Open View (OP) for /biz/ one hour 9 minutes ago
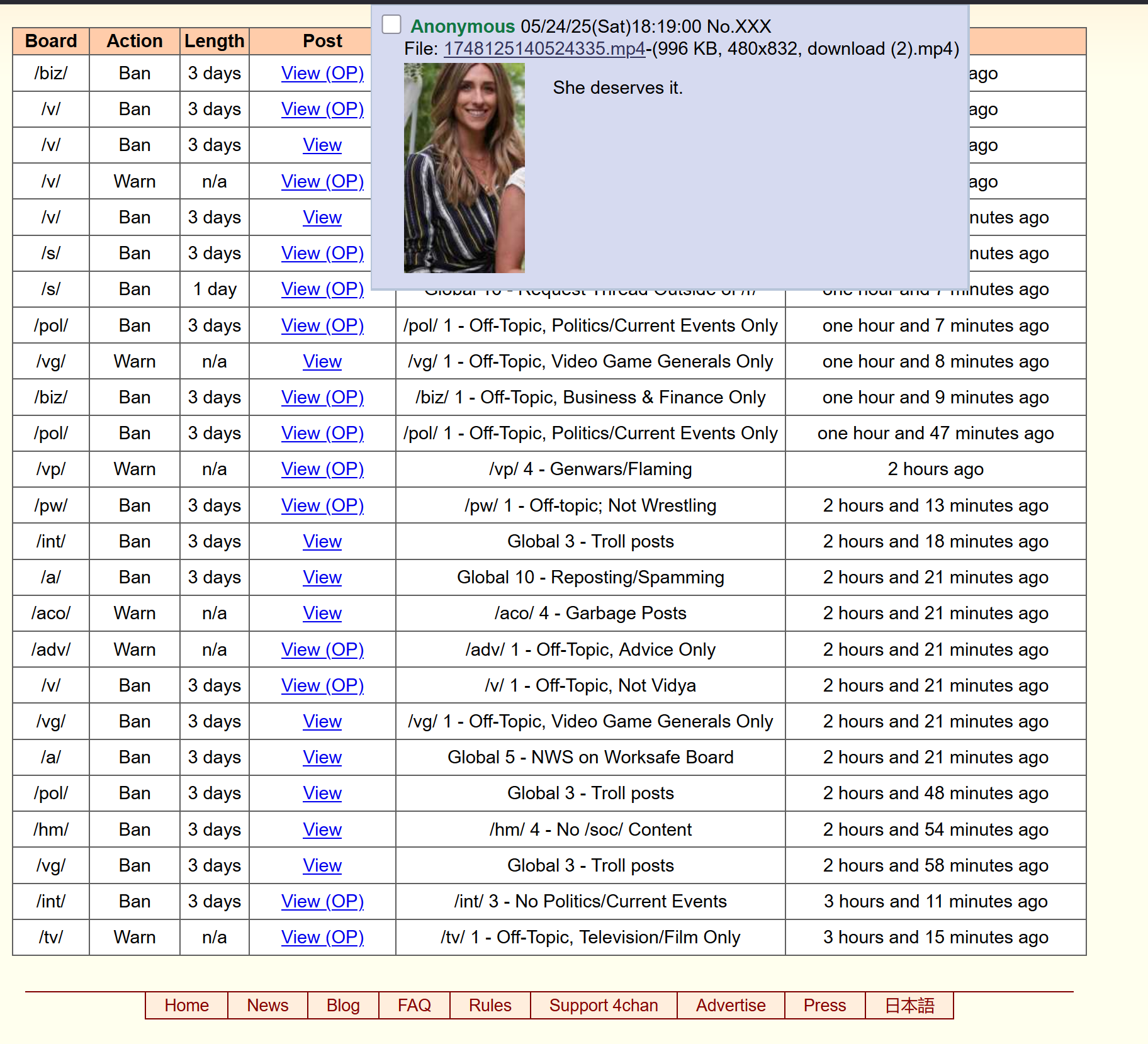This screenshot has width=1148, height=1044. pyautogui.click(x=322, y=397)
